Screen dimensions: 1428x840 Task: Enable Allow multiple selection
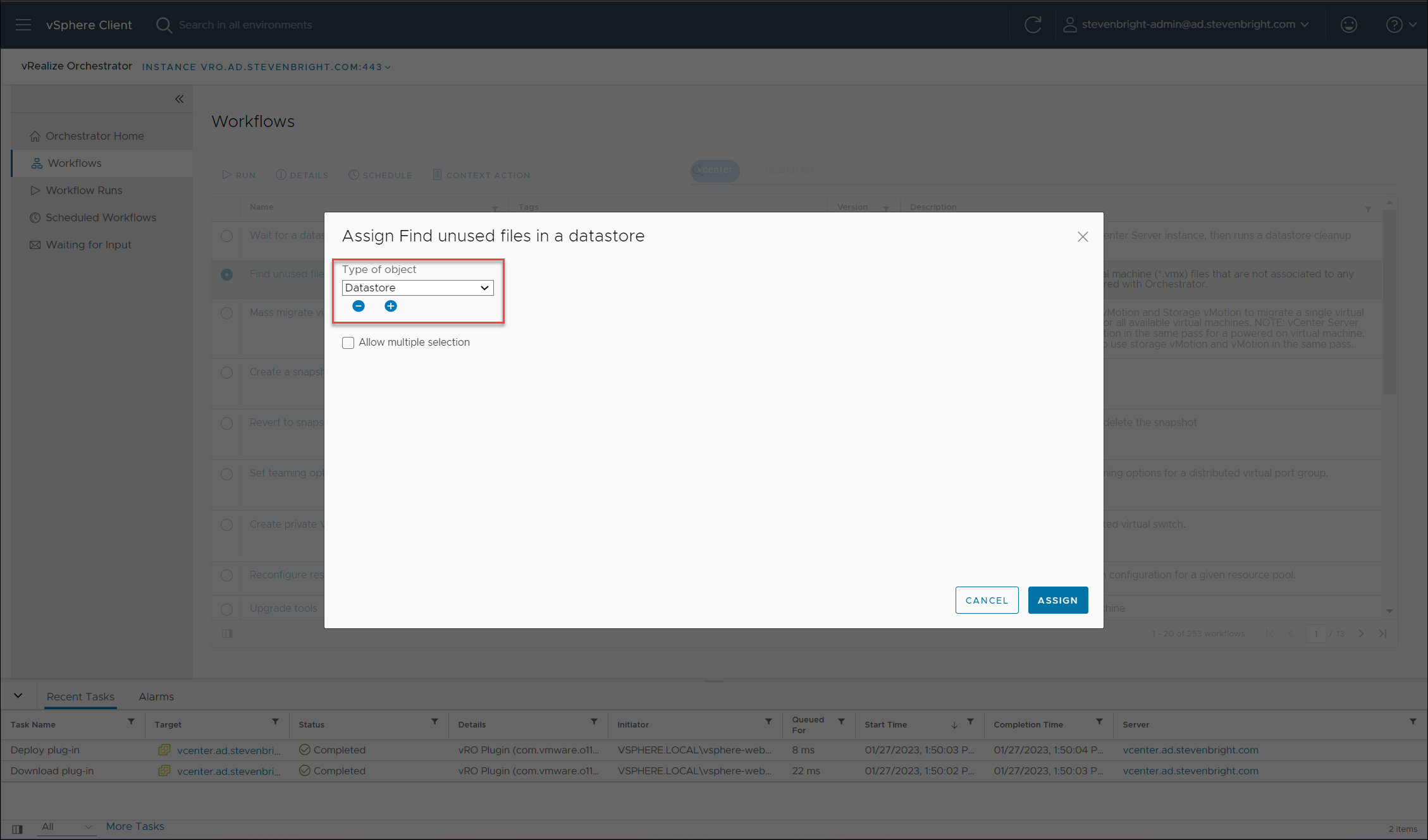point(348,342)
